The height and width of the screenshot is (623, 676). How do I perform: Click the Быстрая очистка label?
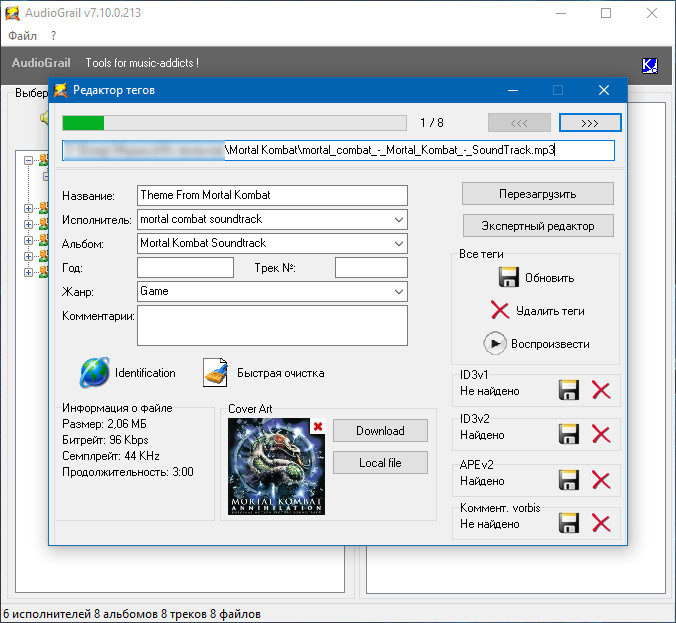click(281, 373)
